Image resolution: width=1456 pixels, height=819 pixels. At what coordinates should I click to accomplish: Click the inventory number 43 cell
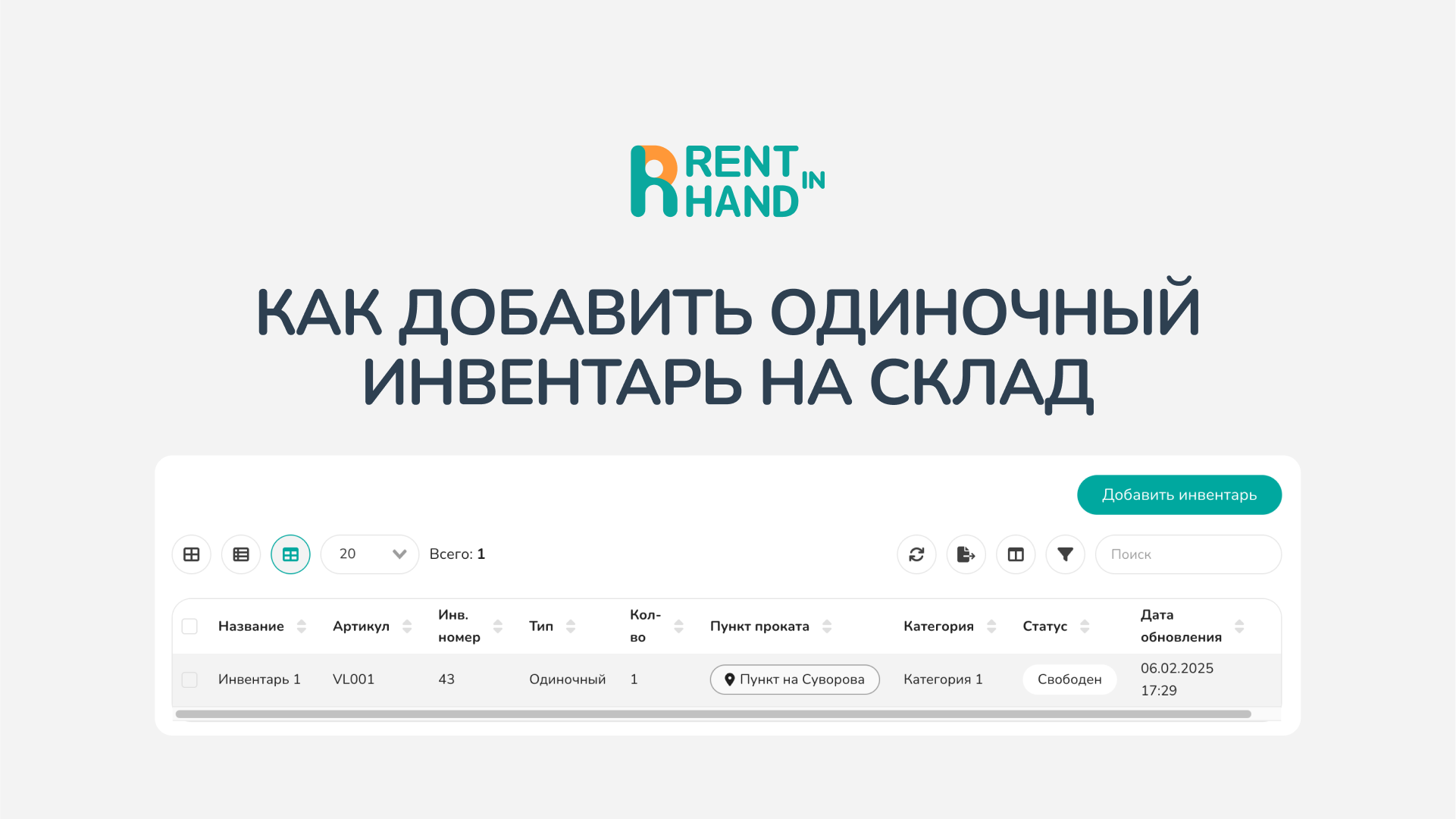coord(446,679)
